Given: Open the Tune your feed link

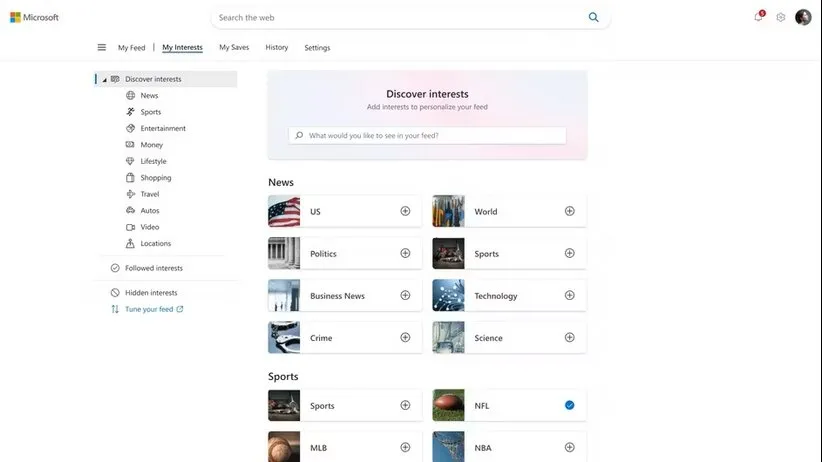Looking at the screenshot, I should [149, 309].
